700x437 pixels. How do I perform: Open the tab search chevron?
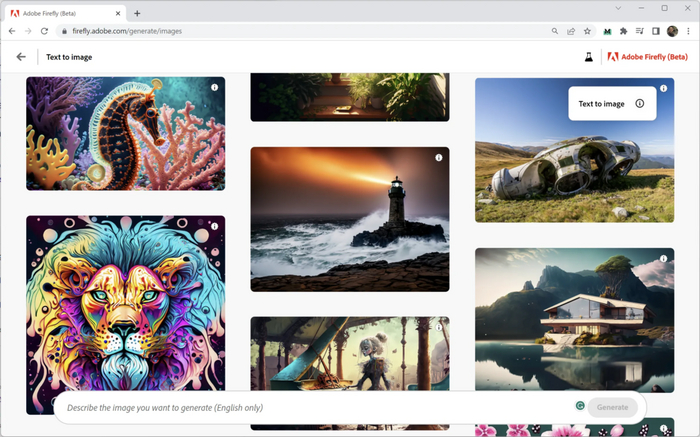click(618, 8)
